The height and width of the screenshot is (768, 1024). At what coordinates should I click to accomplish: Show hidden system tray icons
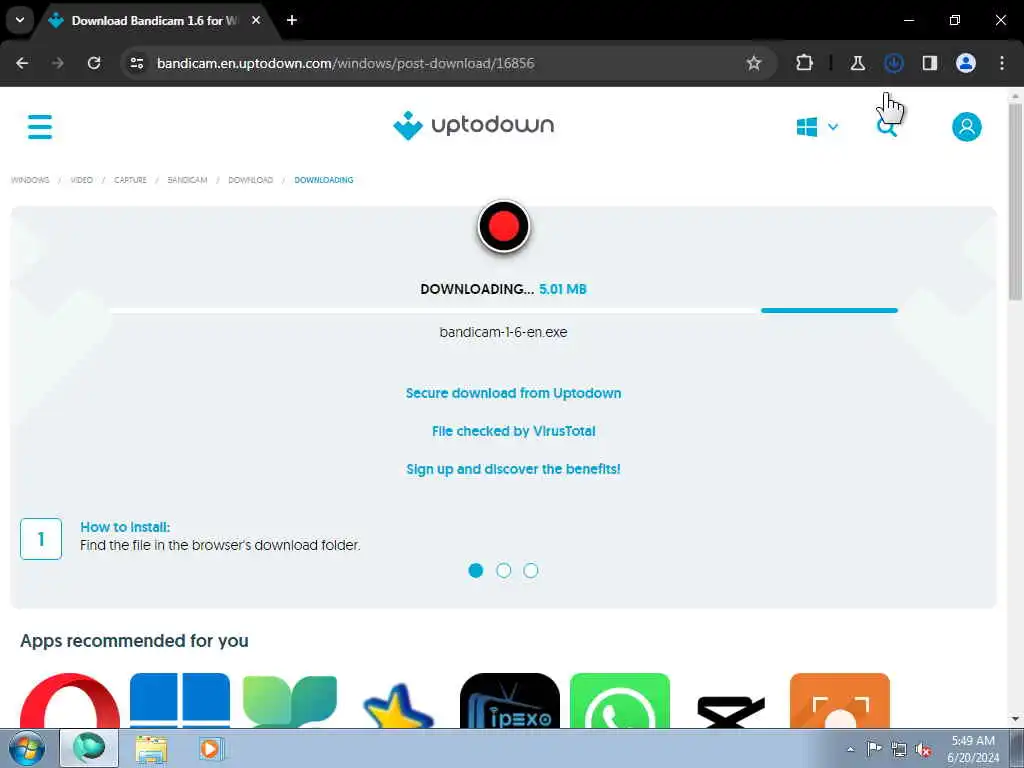(x=850, y=749)
